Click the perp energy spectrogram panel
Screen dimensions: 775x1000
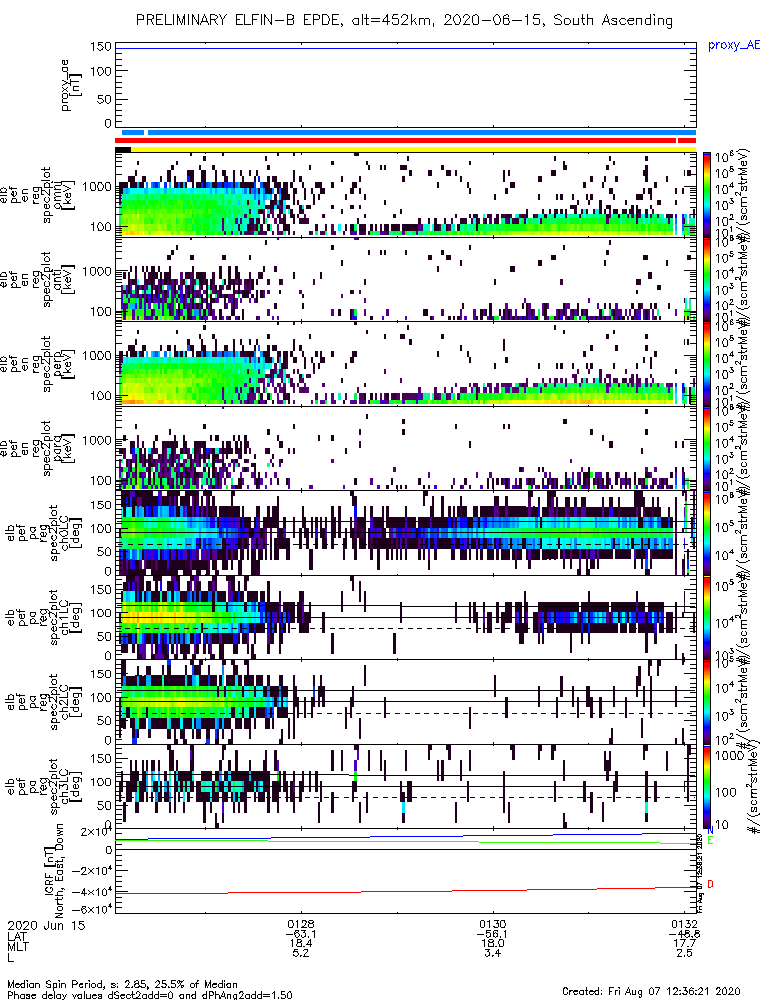406,364
